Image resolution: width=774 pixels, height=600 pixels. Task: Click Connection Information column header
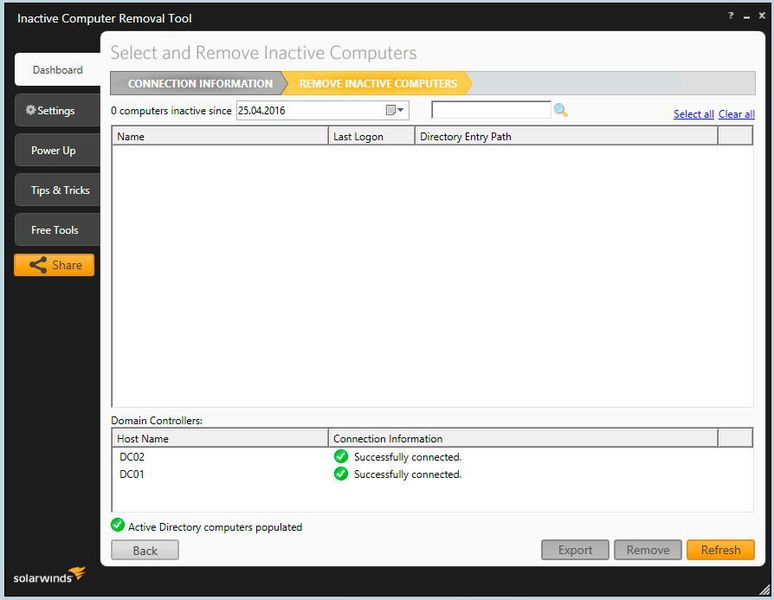523,438
